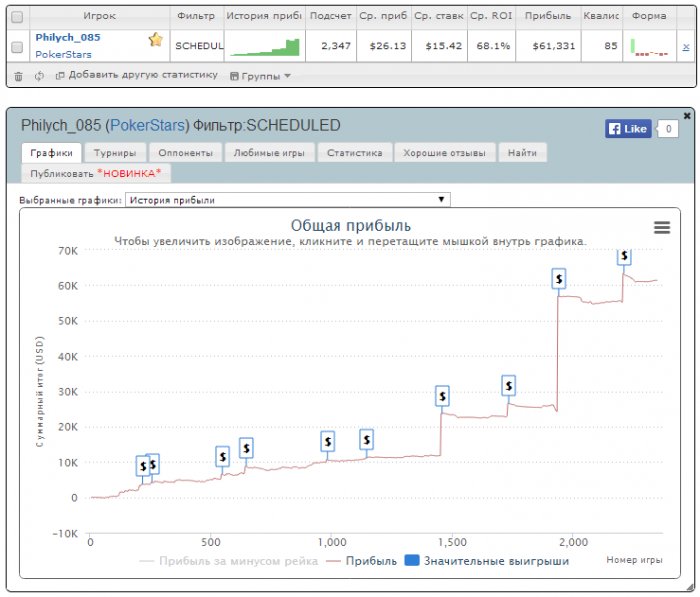
Task: Tick the checkbox for the Philych_085 row
Action: coord(16,47)
